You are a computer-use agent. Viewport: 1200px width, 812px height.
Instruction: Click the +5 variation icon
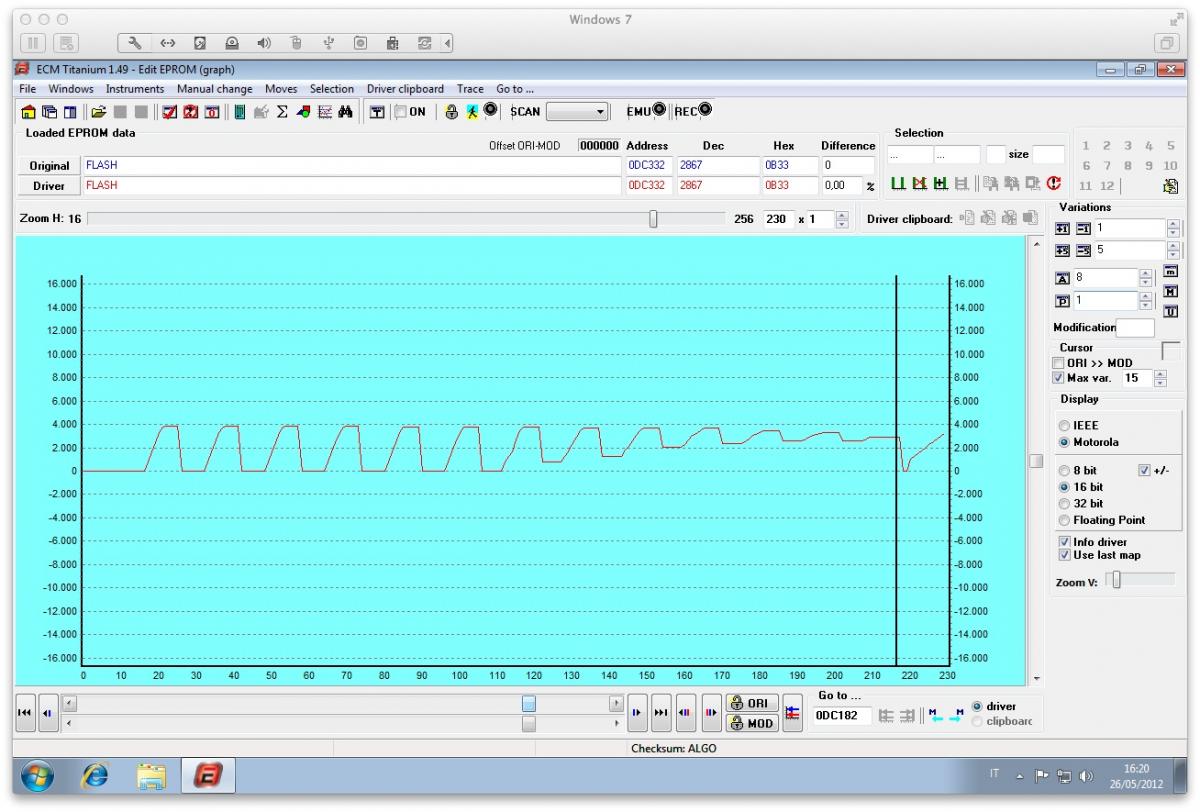click(1062, 251)
